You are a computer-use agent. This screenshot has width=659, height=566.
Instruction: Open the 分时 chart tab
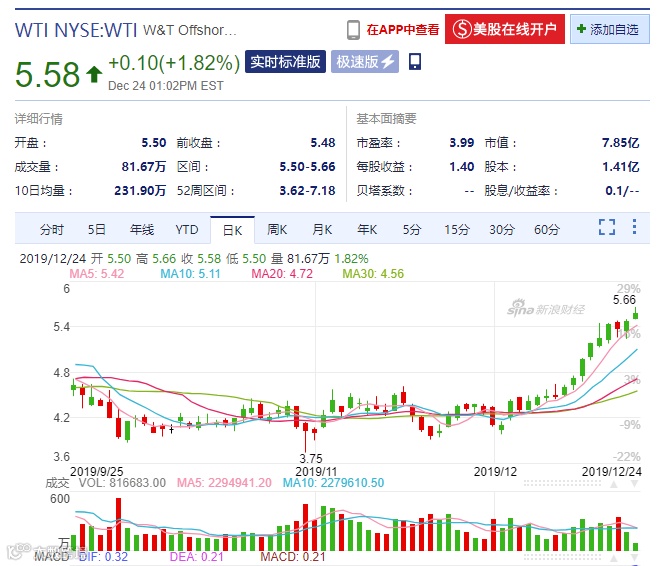point(52,229)
